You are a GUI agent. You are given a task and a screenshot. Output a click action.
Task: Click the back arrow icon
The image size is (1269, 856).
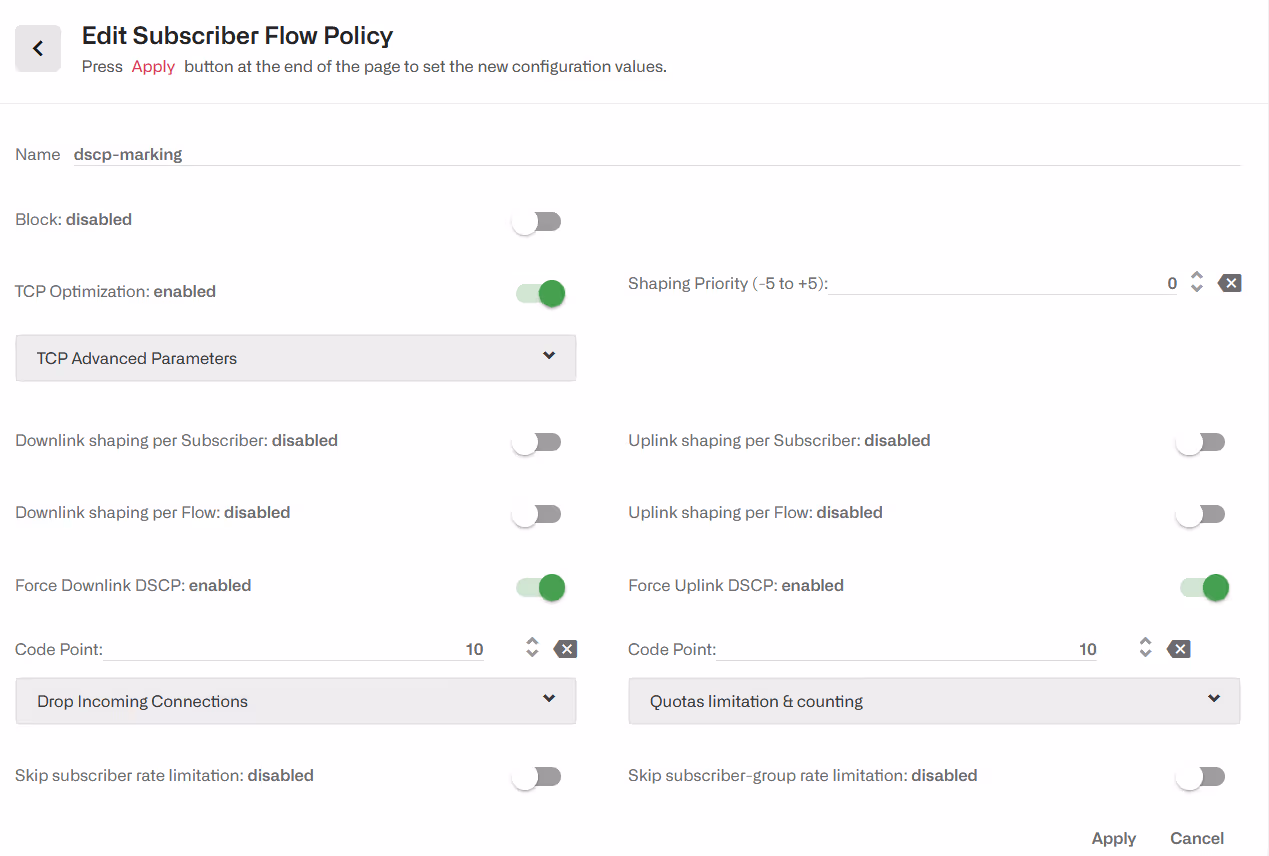pyautogui.click(x=38, y=48)
